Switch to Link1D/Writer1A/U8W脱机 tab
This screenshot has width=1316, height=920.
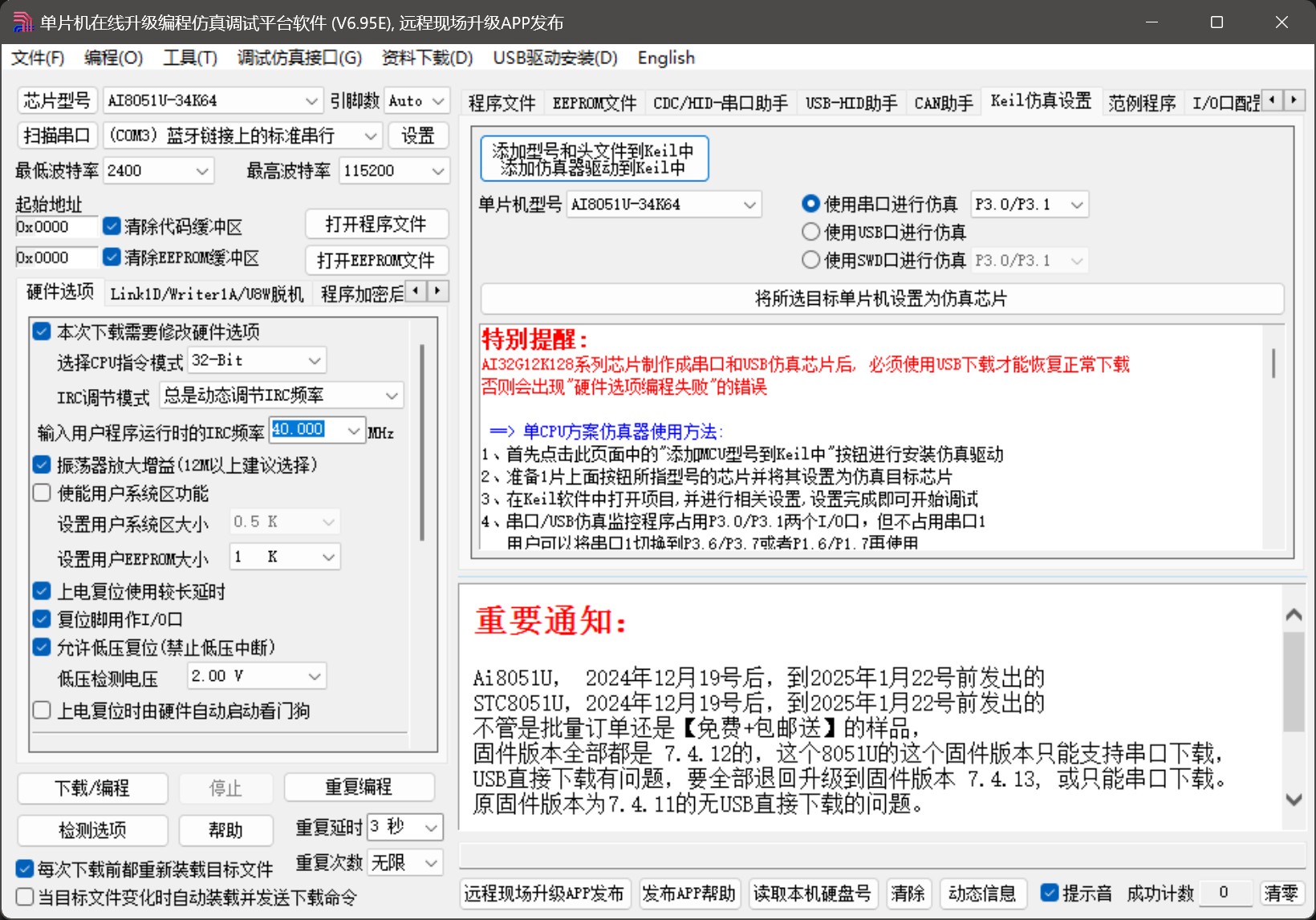pyautogui.click(x=207, y=294)
